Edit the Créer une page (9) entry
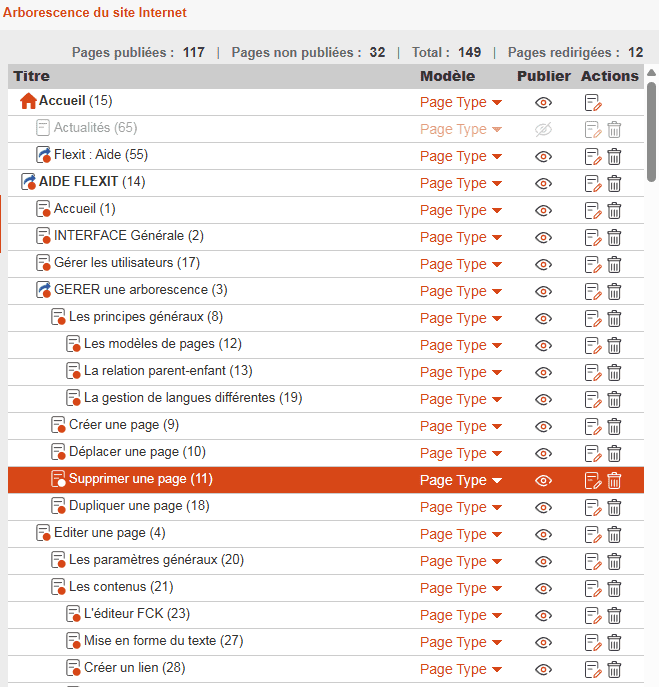Screen dimensions: 659x687 [593, 426]
